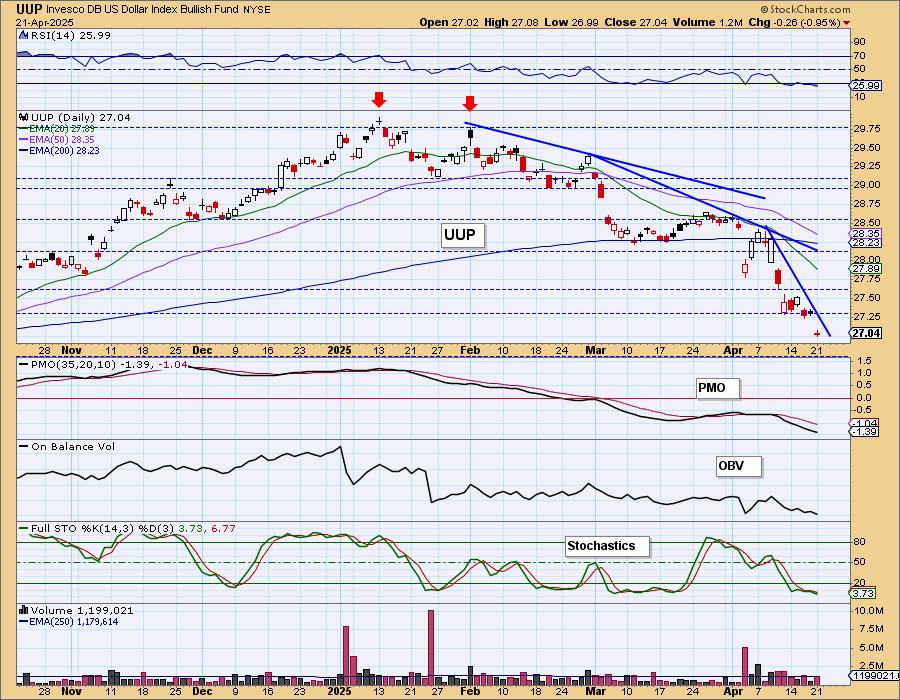Image resolution: width=900 pixels, height=700 pixels.
Task: Click the UUP ticker symbol in header
Action: (29, 9)
